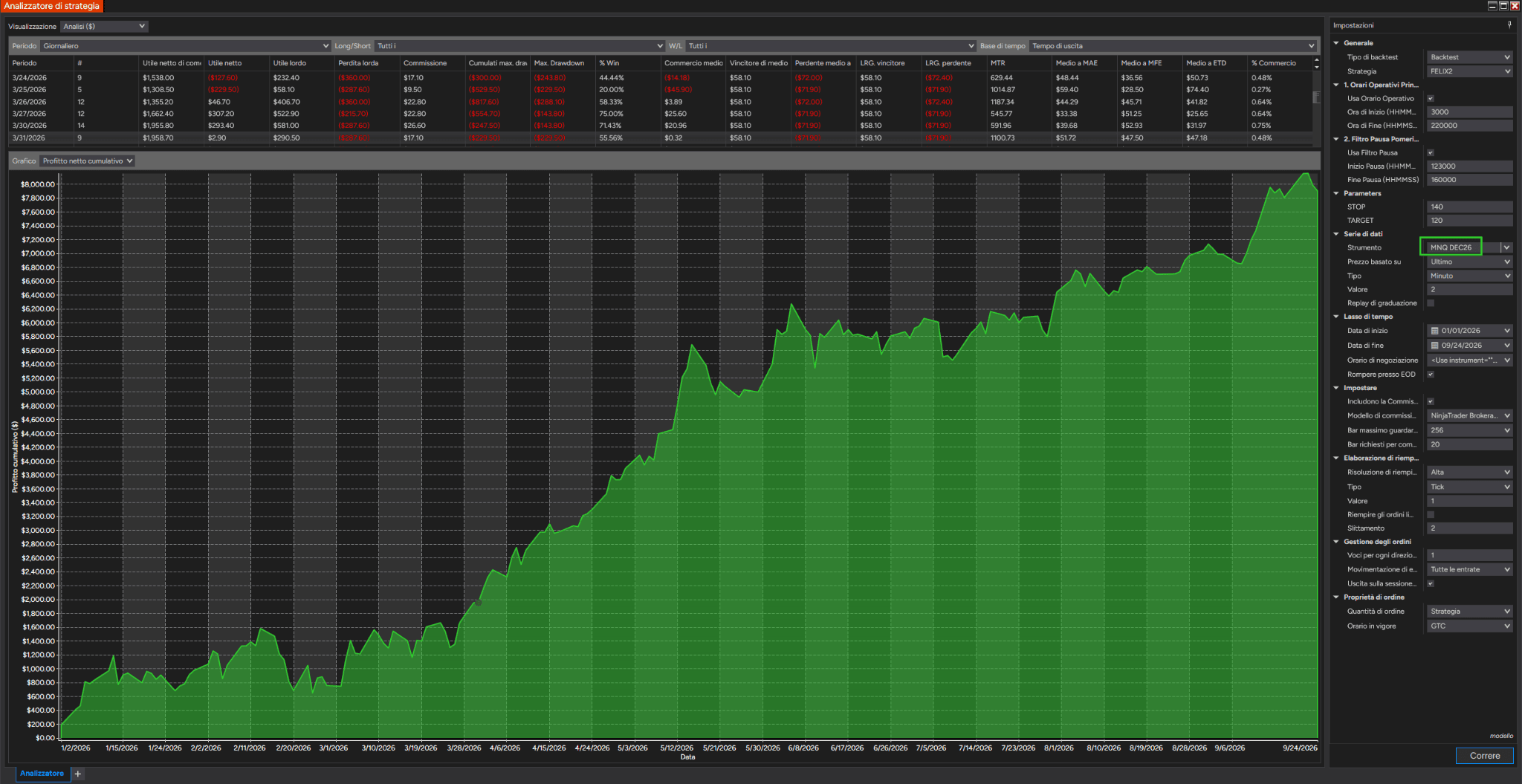This screenshot has width=1522, height=784.
Task: Collapse the Parameters section
Action: pyautogui.click(x=1336, y=193)
